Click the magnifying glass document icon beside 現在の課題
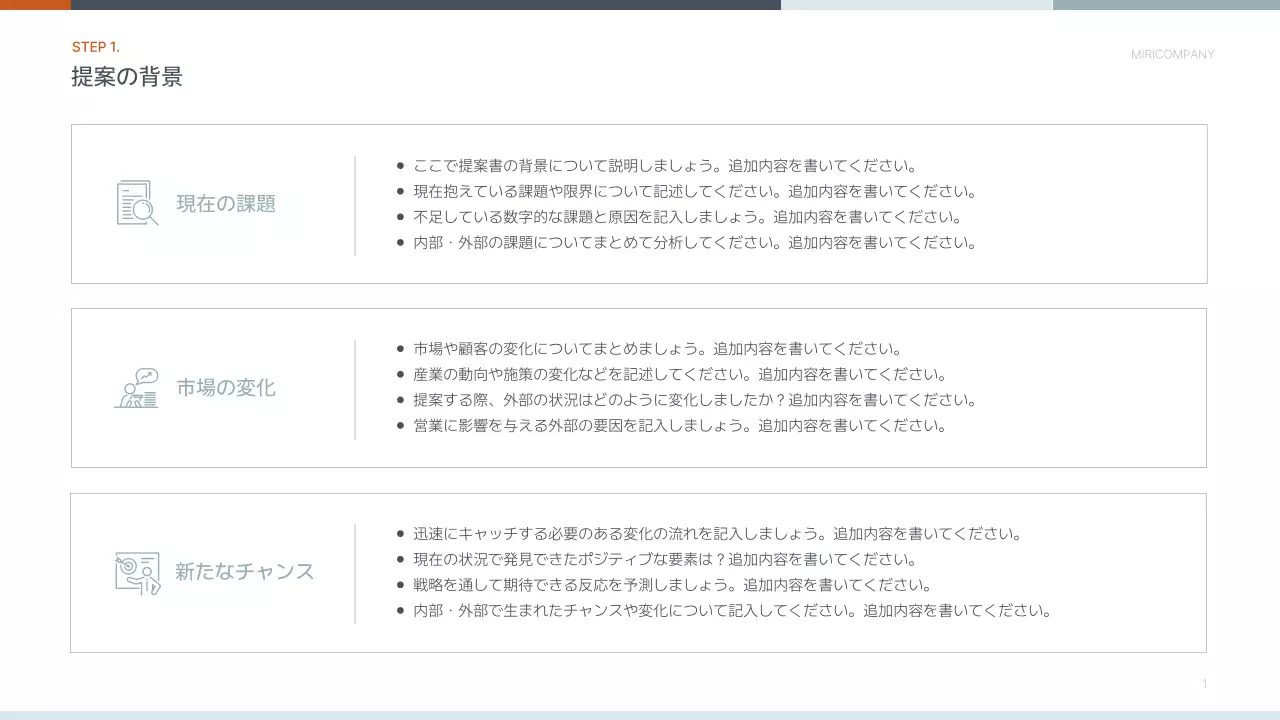The height and width of the screenshot is (720, 1280). 135,203
